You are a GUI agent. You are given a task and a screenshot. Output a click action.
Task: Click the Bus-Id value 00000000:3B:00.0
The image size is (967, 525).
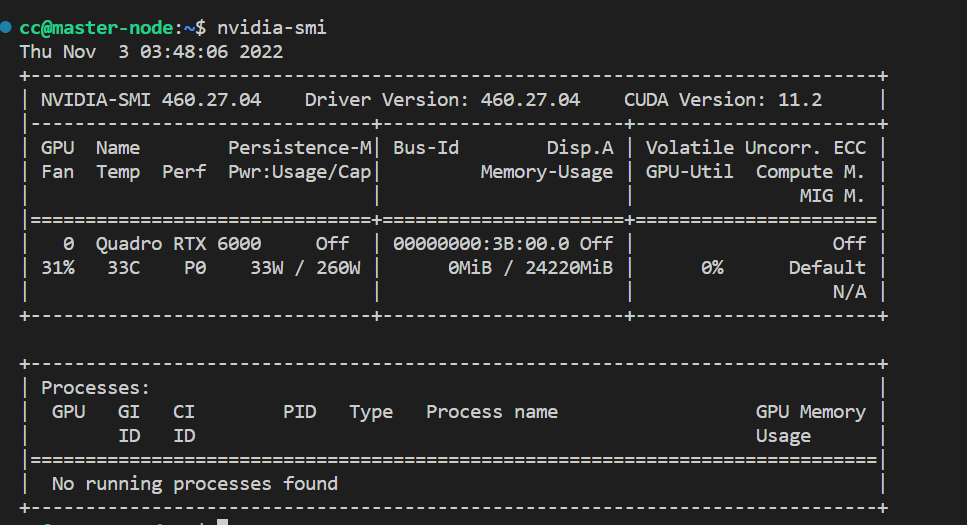pyautogui.click(x=481, y=244)
